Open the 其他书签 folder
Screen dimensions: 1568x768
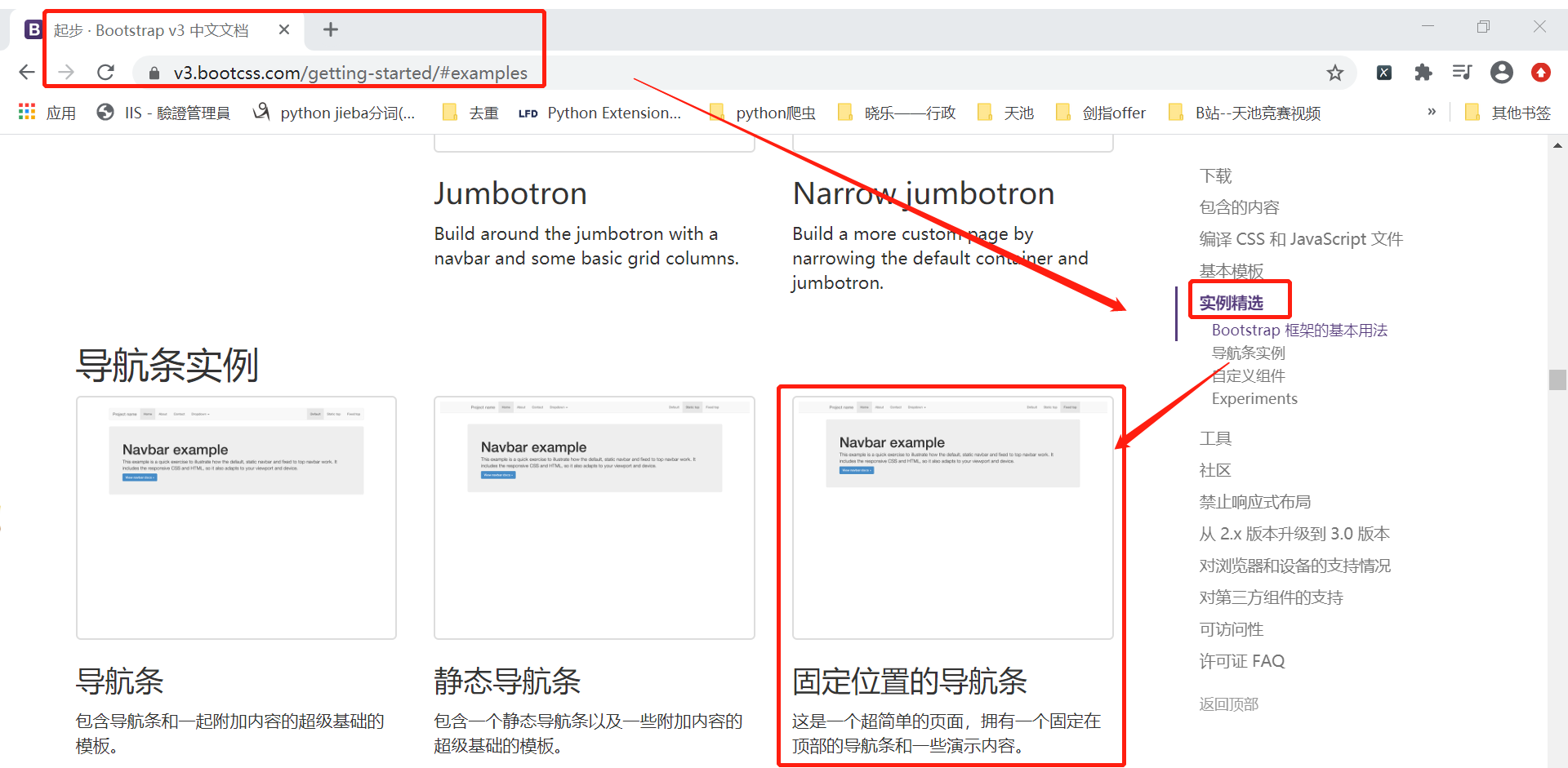1508,113
